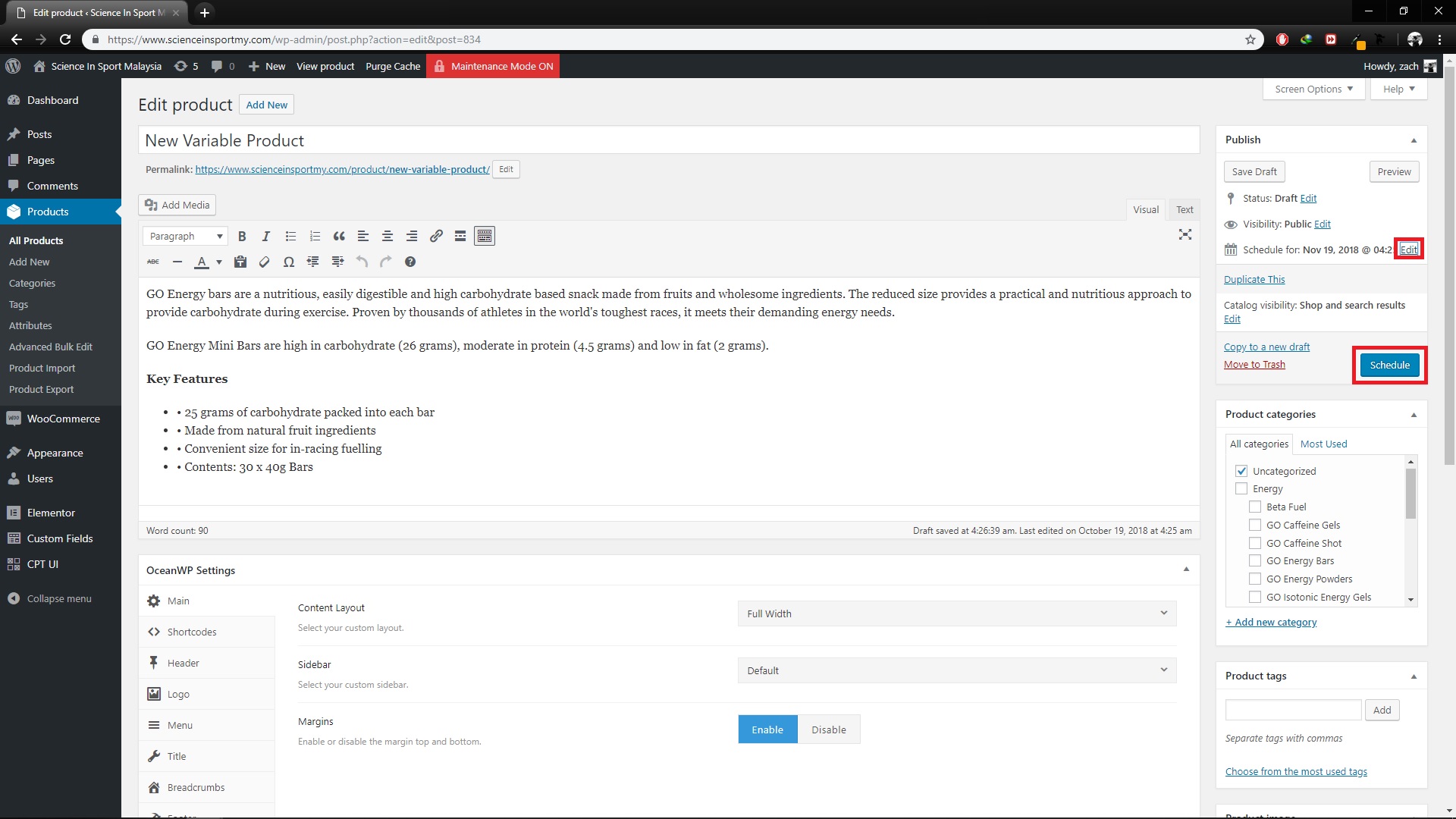This screenshot has height=819, width=1456.
Task: Apply strikethrough formatting
Action: (153, 262)
